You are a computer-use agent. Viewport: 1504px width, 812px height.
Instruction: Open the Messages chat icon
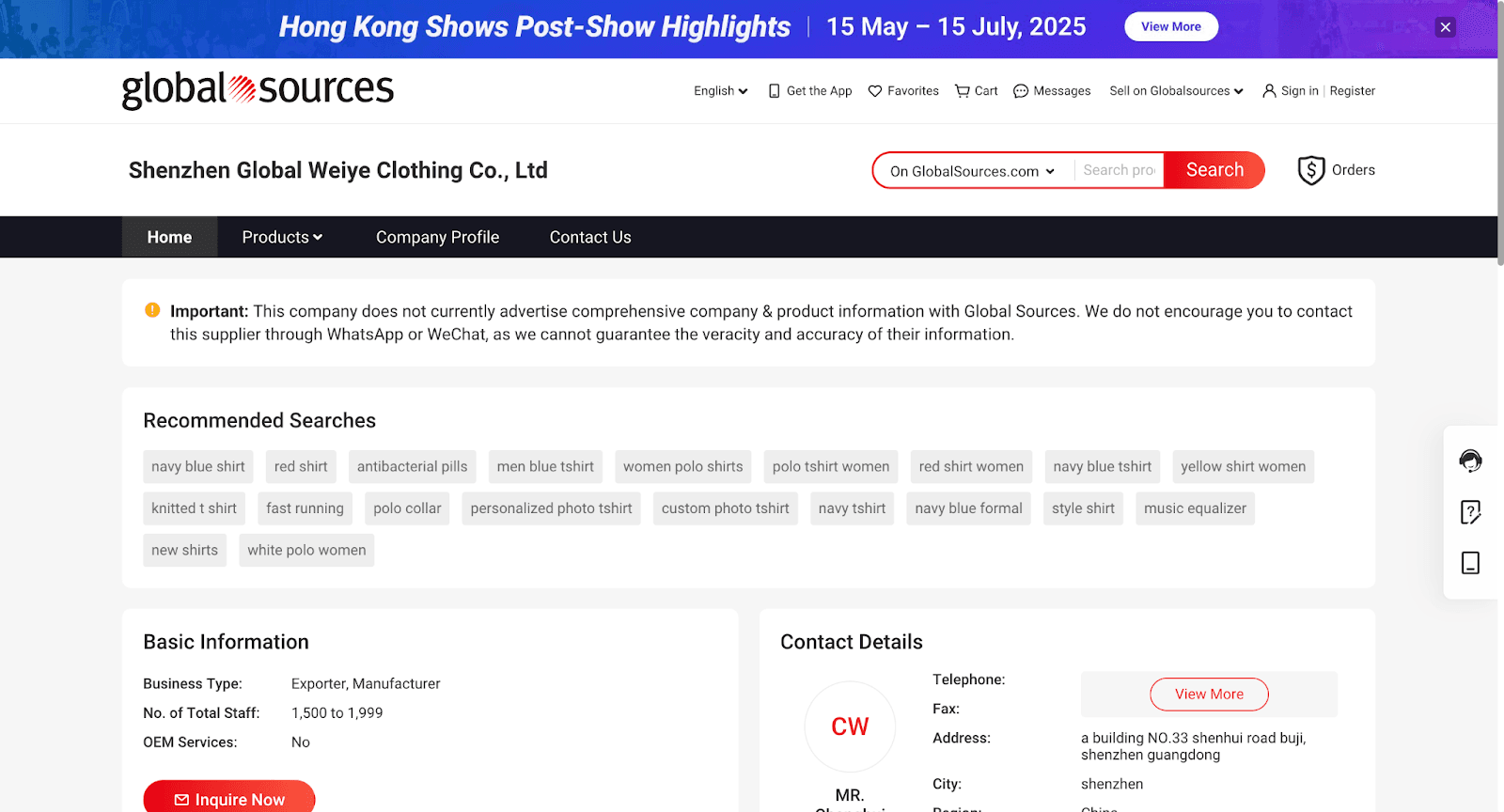[1021, 91]
